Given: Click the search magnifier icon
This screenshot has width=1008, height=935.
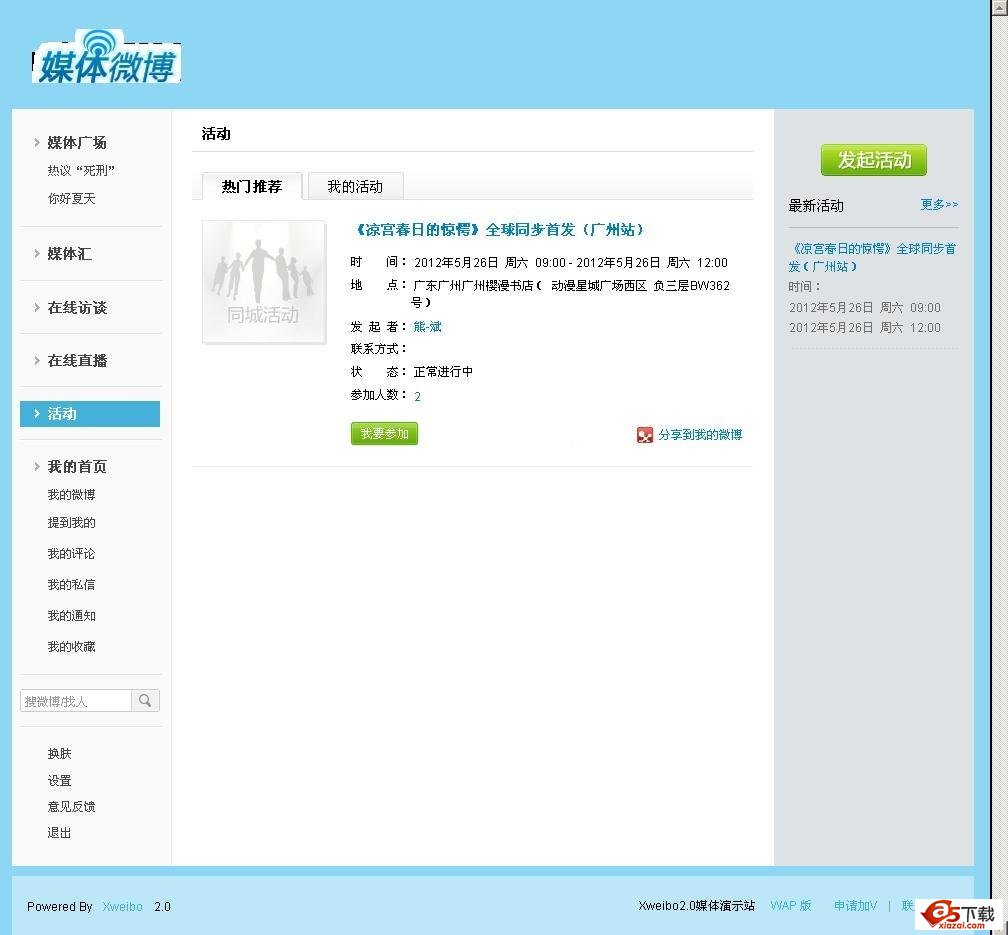Looking at the screenshot, I should point(145,700).
